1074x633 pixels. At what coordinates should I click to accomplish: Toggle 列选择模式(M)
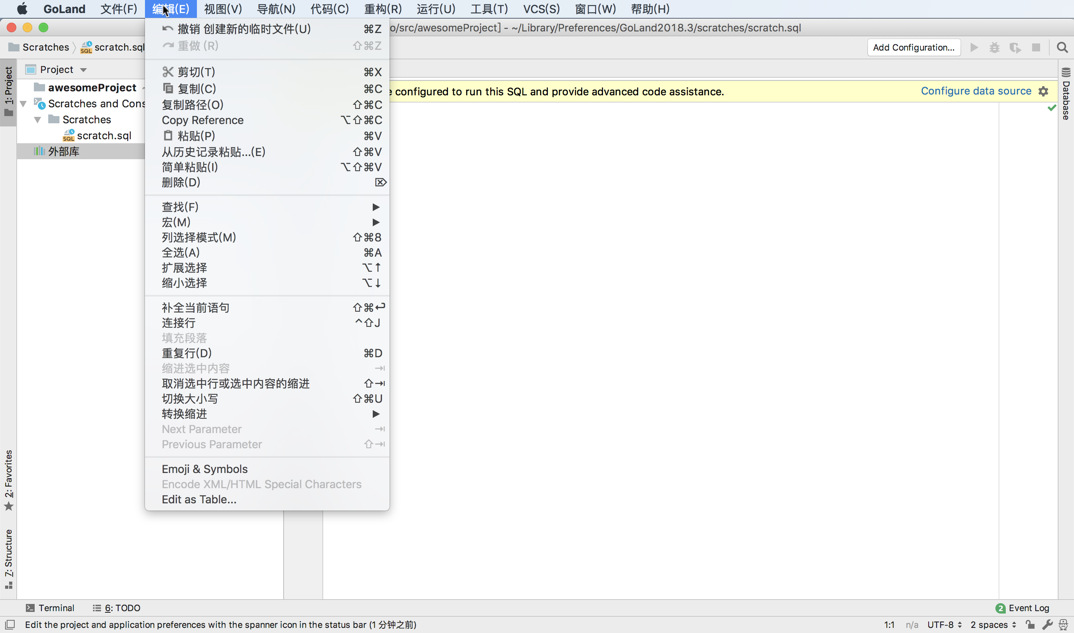(267, 237)
